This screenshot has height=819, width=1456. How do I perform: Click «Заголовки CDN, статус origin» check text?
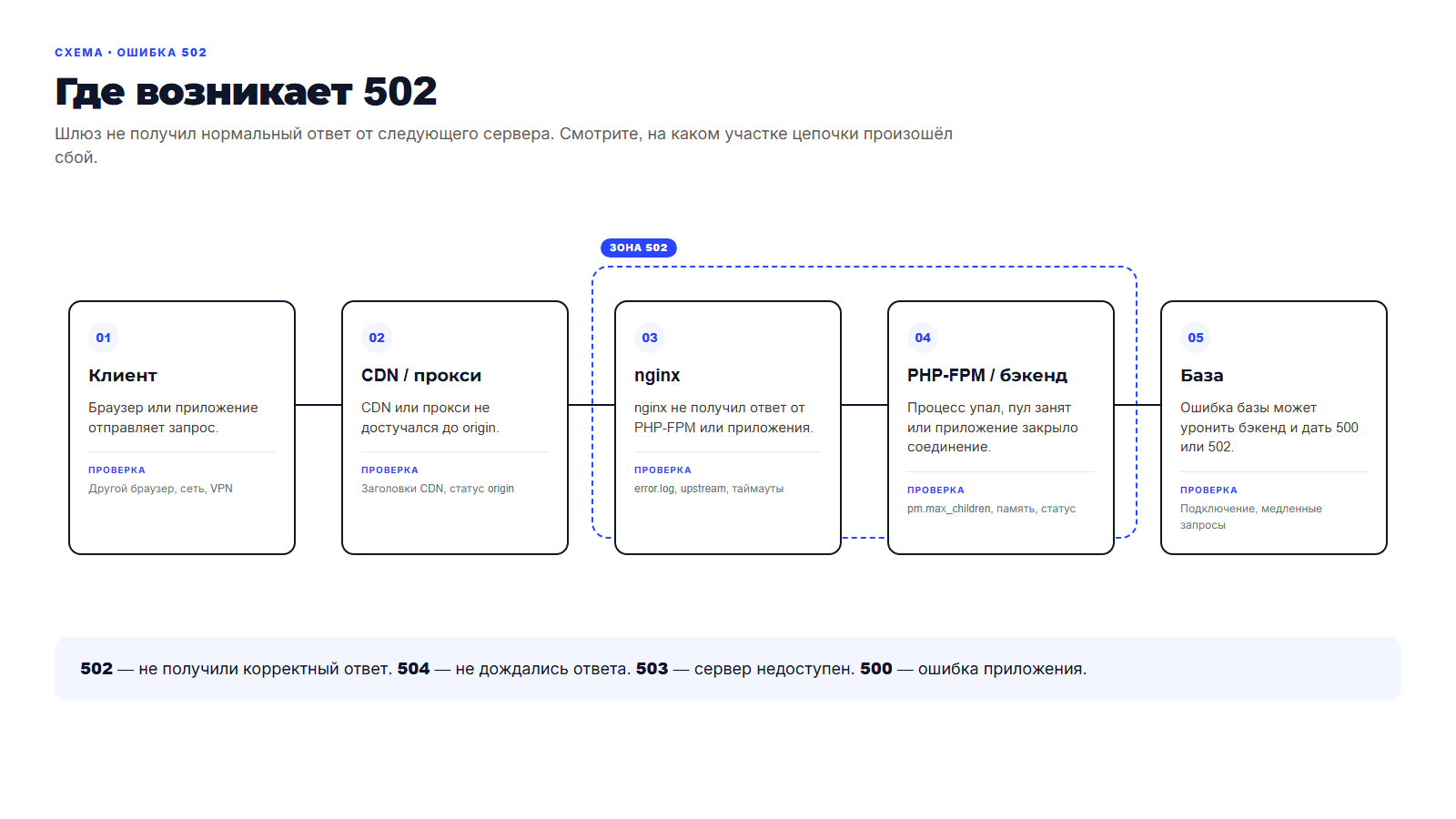pos(438,489)
